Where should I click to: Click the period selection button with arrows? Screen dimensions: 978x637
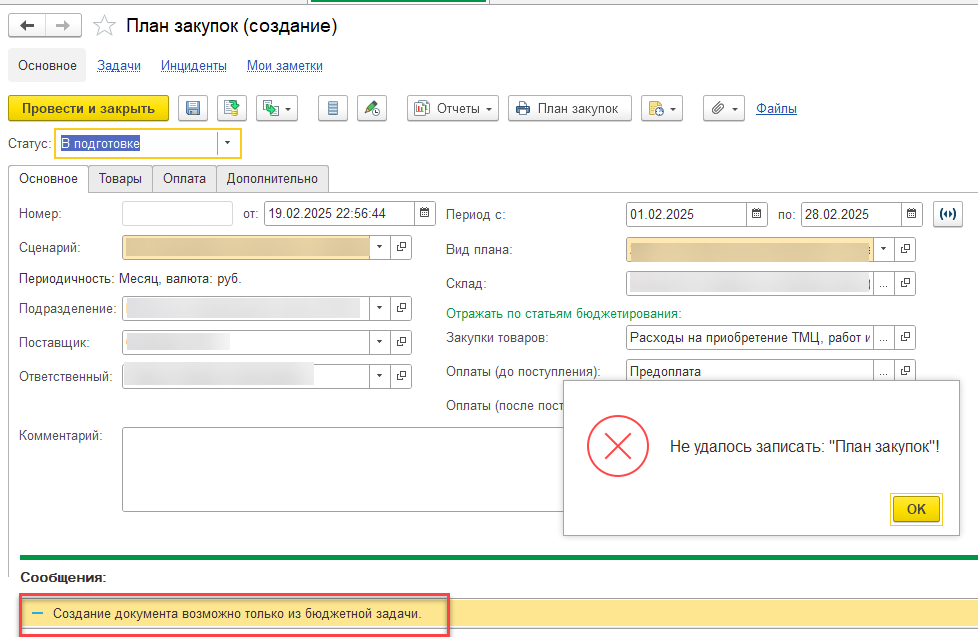point(948,214)
